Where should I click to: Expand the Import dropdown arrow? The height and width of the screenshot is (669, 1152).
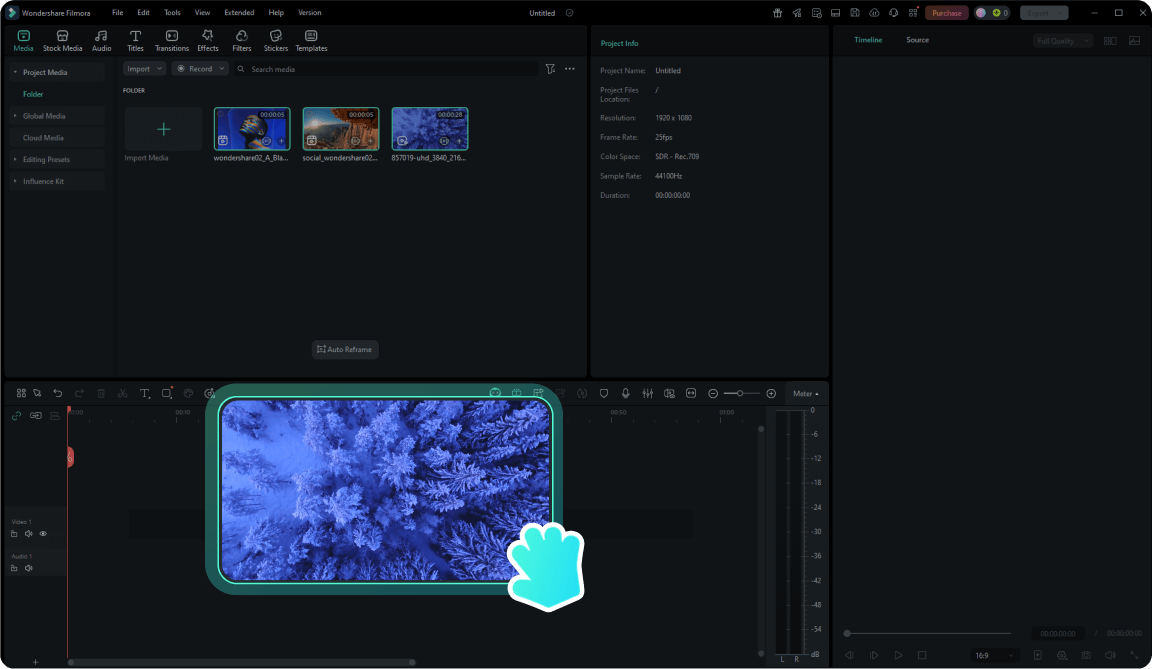(157, 68)
